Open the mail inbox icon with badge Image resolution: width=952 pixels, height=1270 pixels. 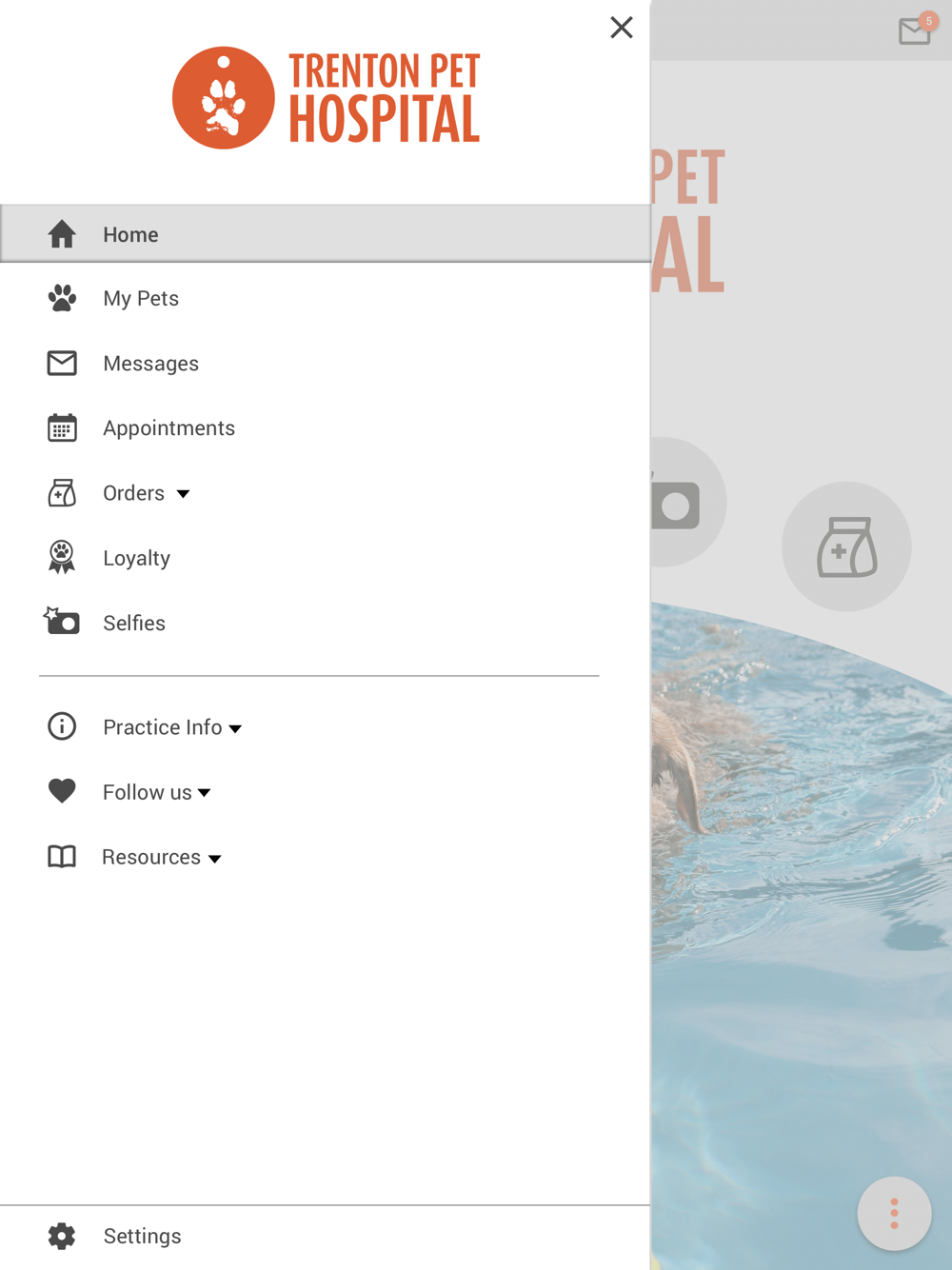pyautogui.click(x=915, y=31)
